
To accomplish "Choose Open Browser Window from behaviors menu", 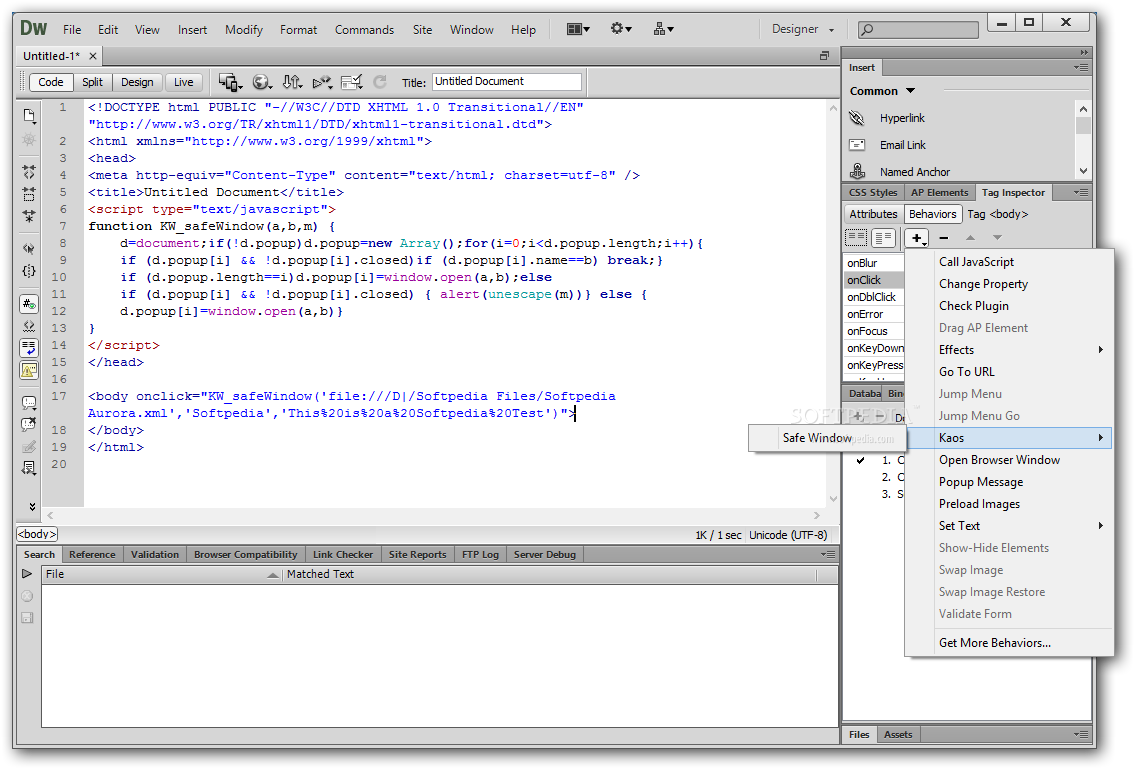I will (999, 460).
